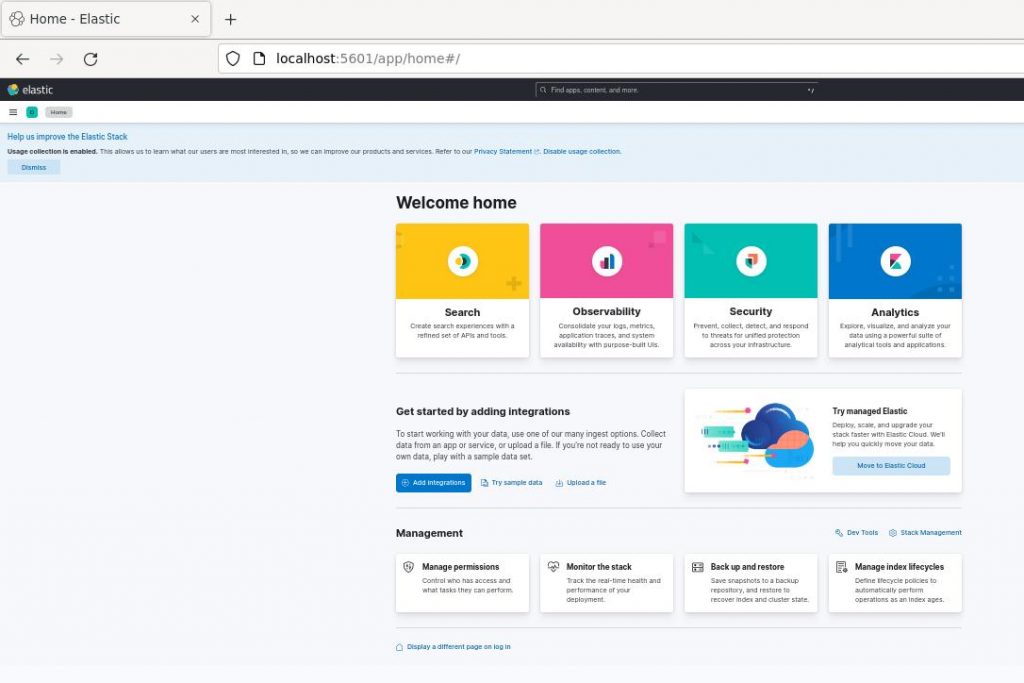Click the Management section heading
Image resolution: width=1024 pixels, height=683 pixels.
(429, 533)
